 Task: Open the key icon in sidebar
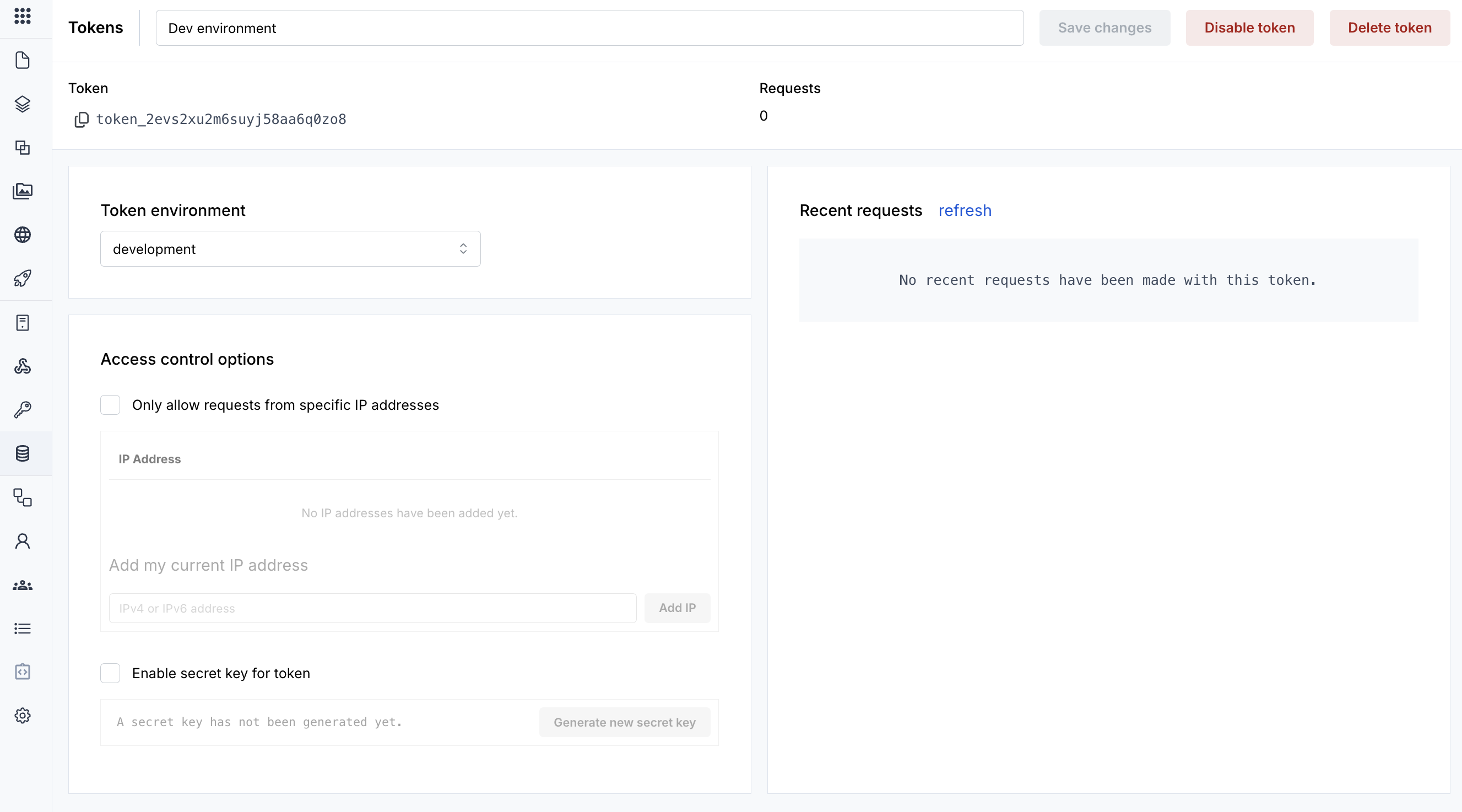click(23, 410)
